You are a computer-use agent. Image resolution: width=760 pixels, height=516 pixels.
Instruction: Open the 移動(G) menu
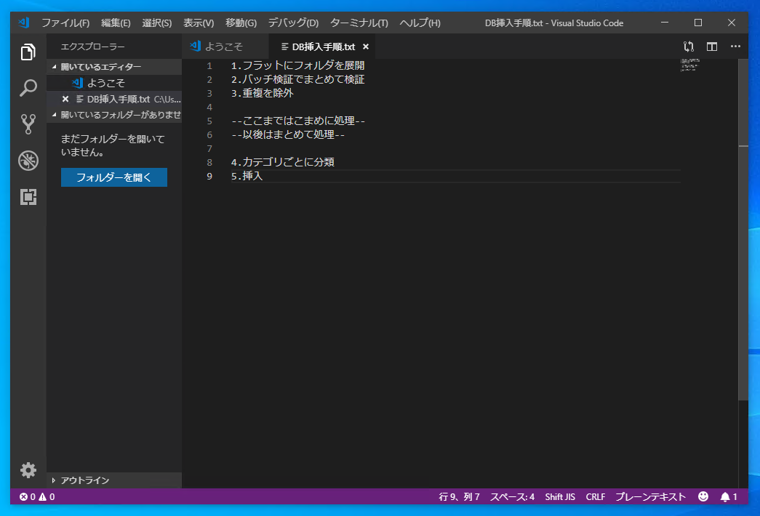pyautogui.click(x=241, y=23)
